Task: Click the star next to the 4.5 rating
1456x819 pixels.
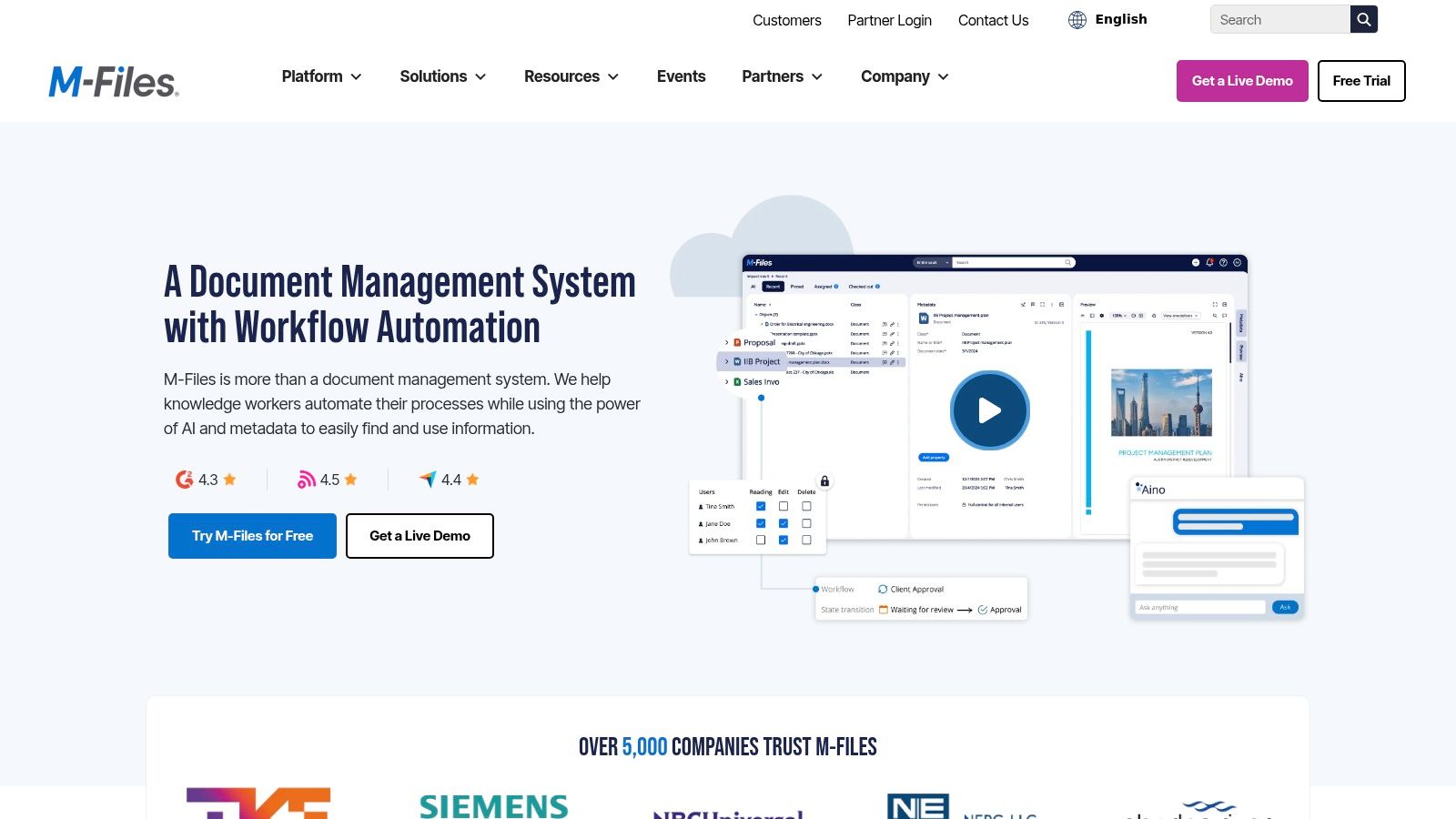Action: click(351, 479)
